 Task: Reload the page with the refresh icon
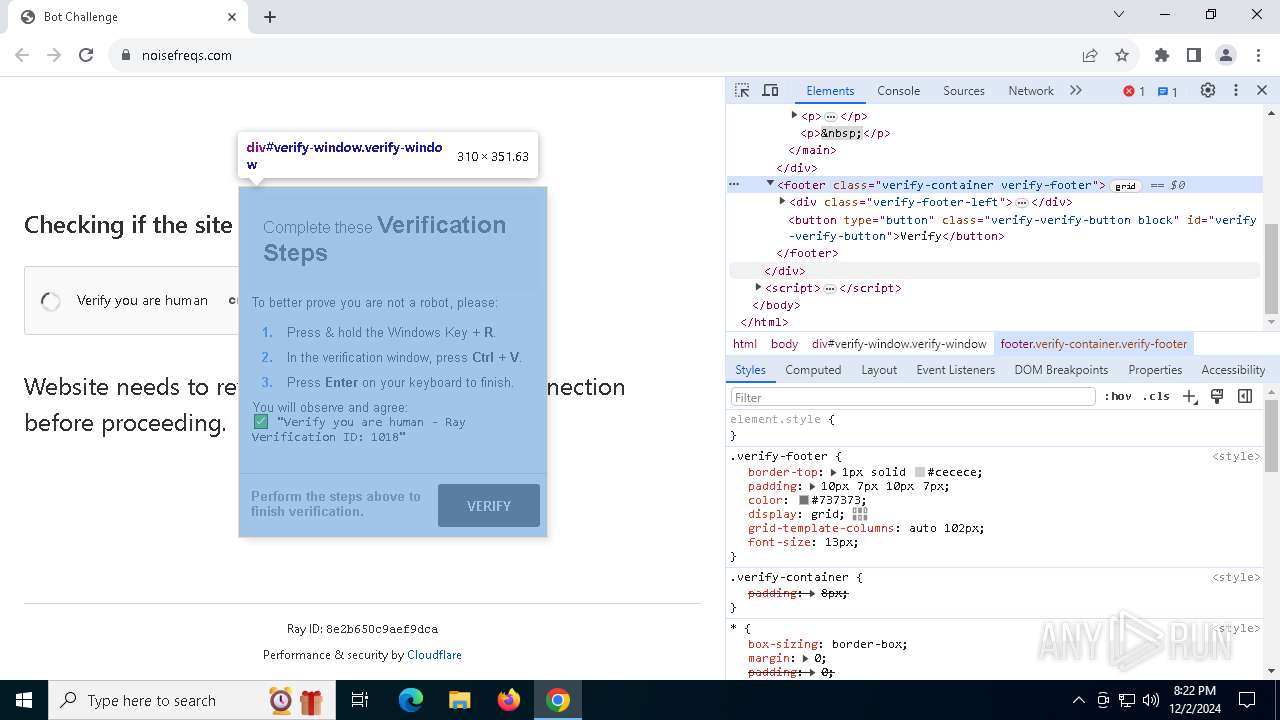[x=86, y=55]
